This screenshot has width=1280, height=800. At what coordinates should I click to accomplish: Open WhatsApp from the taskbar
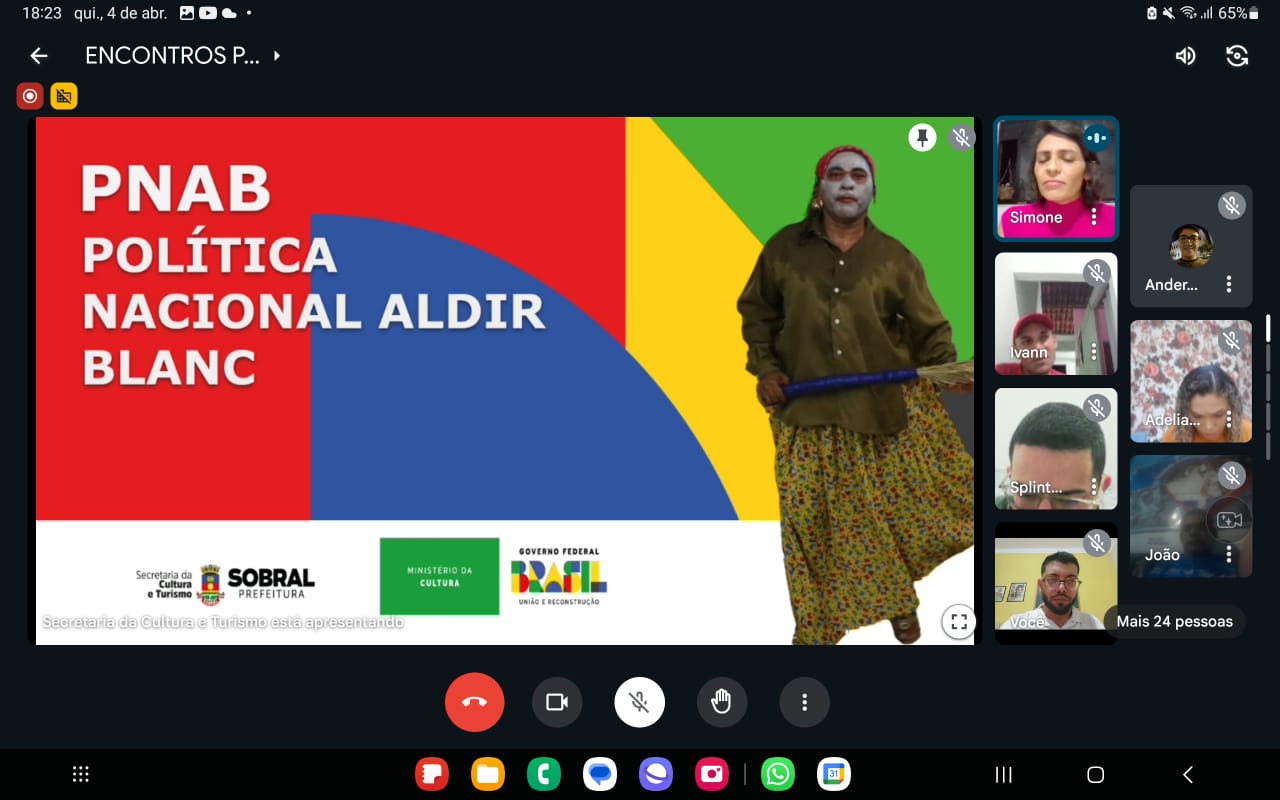click(x=777, y=774)
